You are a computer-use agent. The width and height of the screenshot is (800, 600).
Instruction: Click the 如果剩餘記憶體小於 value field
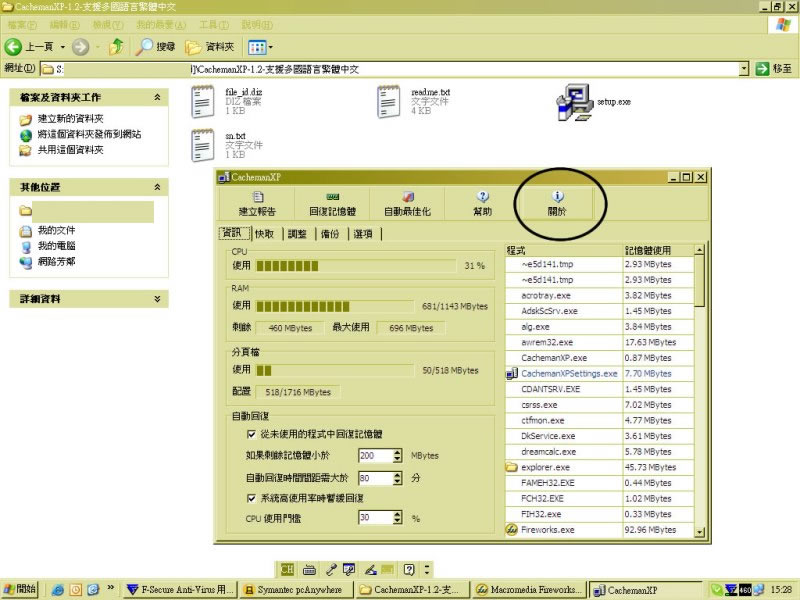[376, 456]
